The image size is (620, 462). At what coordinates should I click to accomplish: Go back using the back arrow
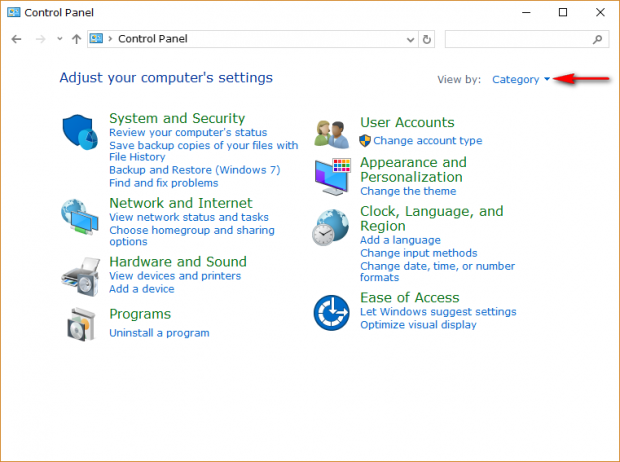pyautogui.click(x=16, y=39)
